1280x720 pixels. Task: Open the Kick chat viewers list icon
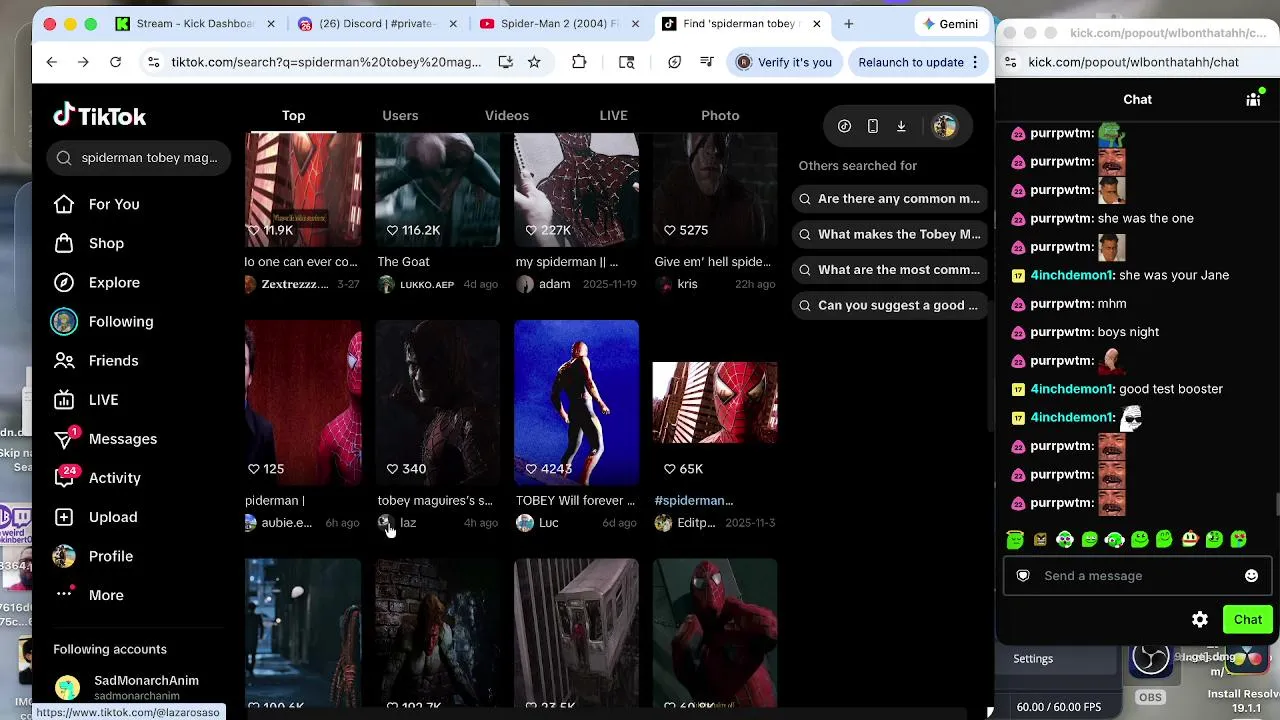pyautogui.click(x=1253, y=99)
